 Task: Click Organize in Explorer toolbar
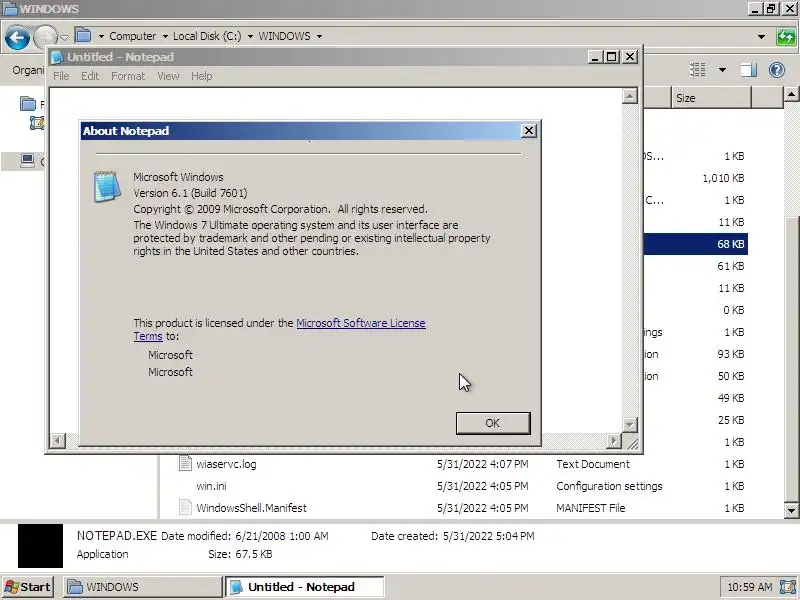tap(29, 70)
